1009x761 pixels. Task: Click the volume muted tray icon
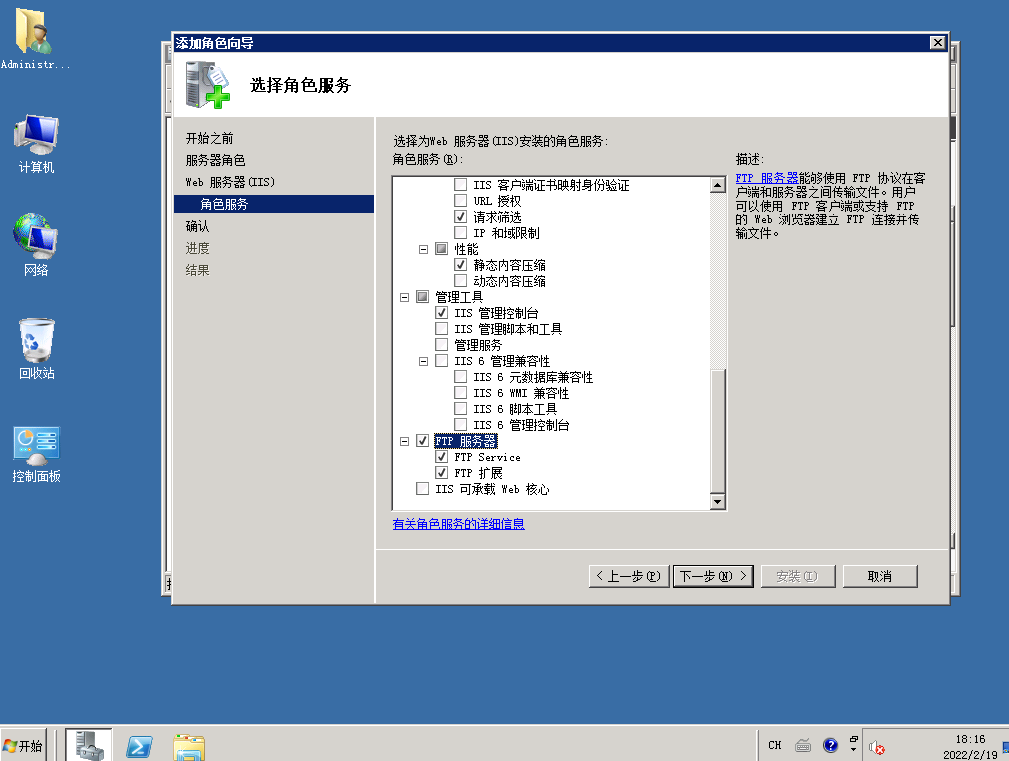(876, 747)
